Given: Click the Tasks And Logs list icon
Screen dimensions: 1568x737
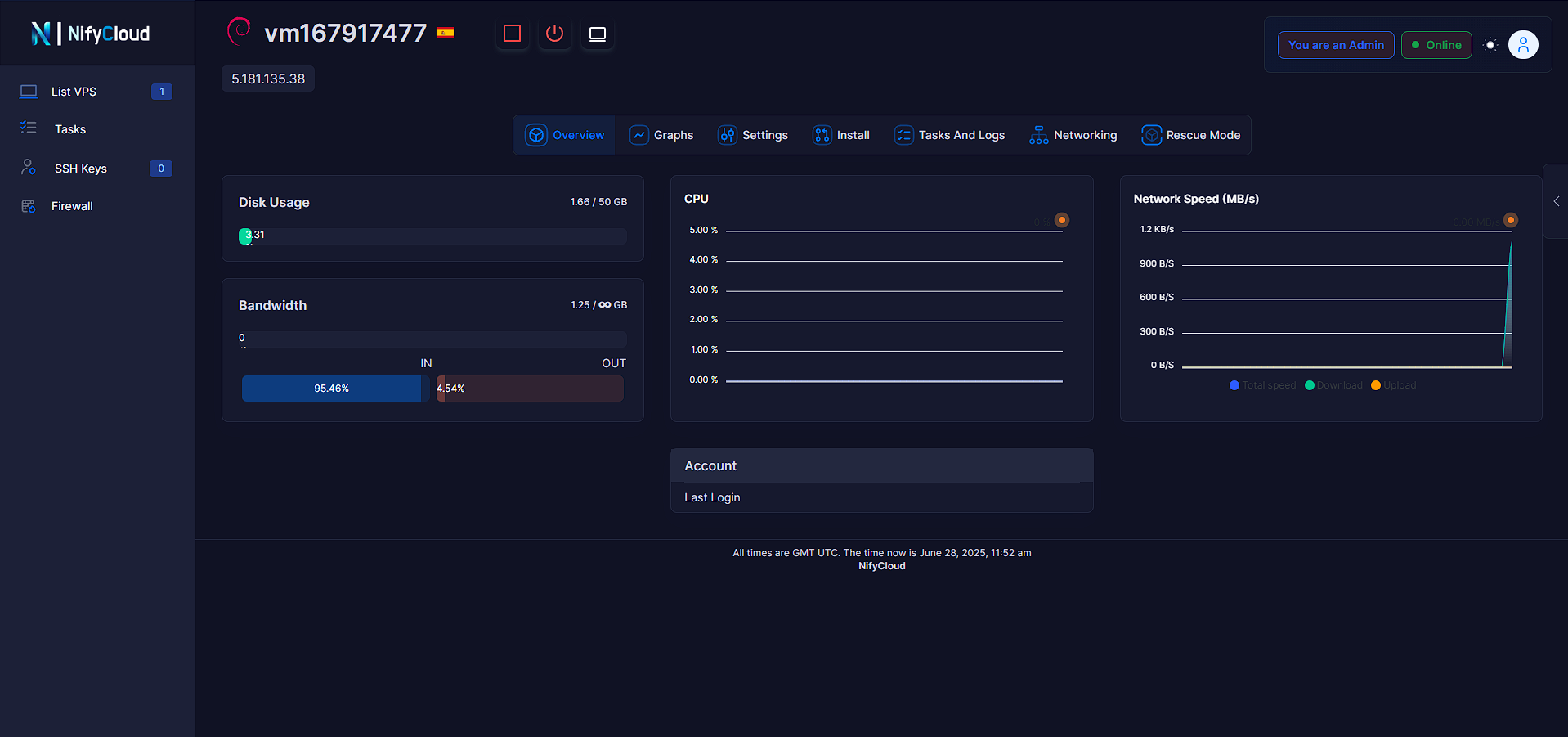Looking at the screenshot, I should (903, 135).
